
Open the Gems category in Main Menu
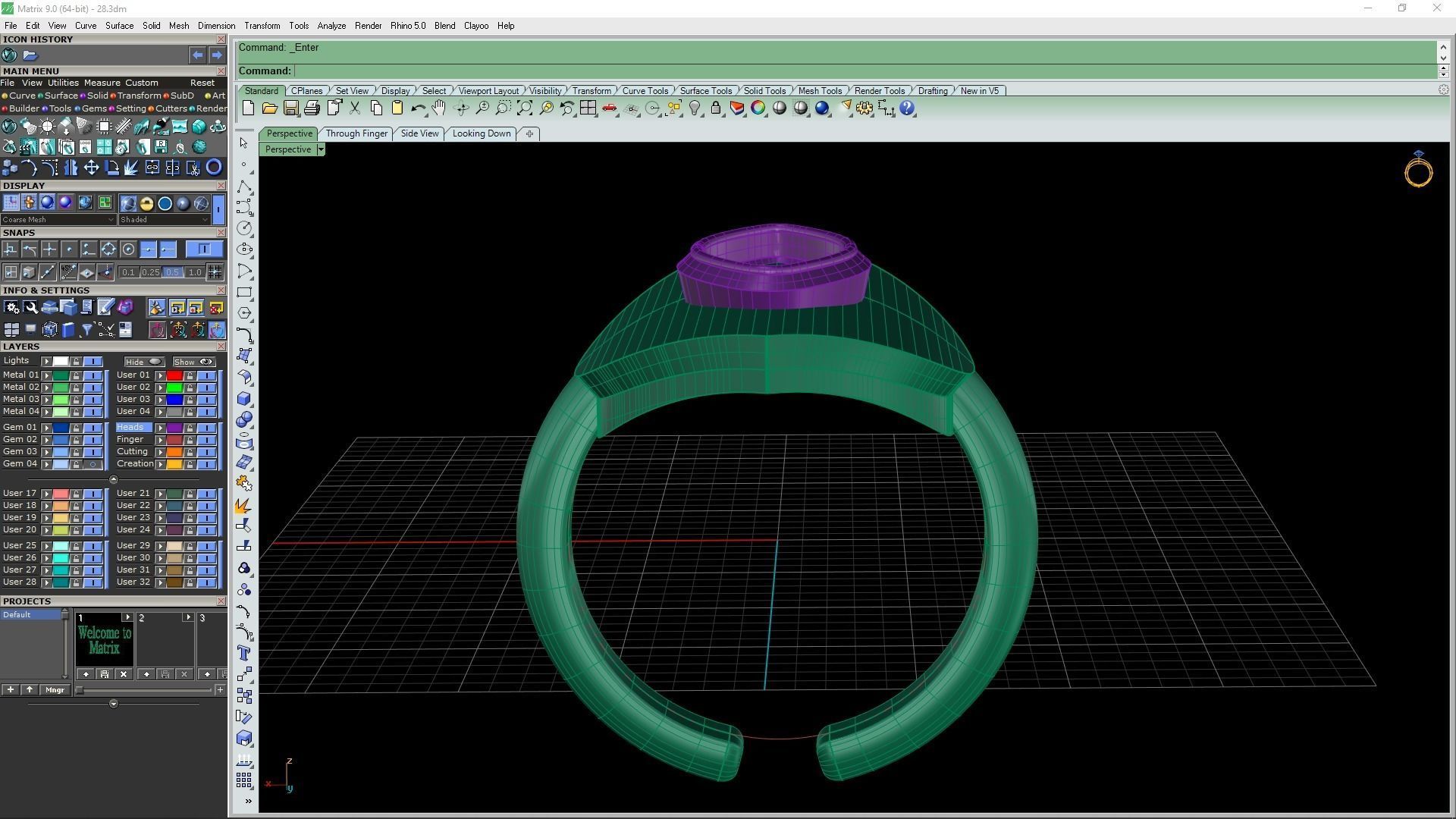tap(91, 108)
